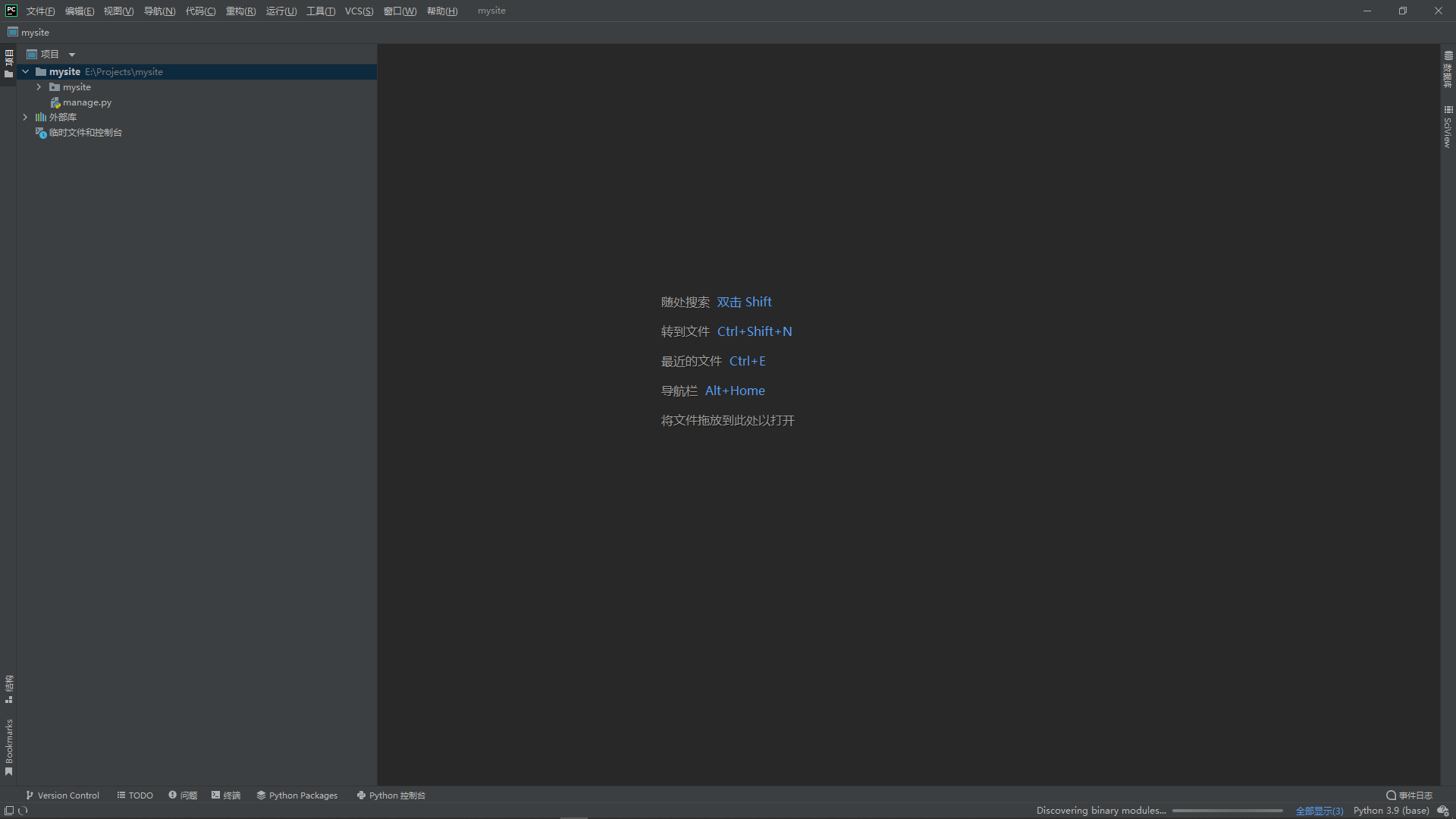This screenshot has height=819, width=1456.
Task: Open the 结构 side tab
Action: [8, 689]
